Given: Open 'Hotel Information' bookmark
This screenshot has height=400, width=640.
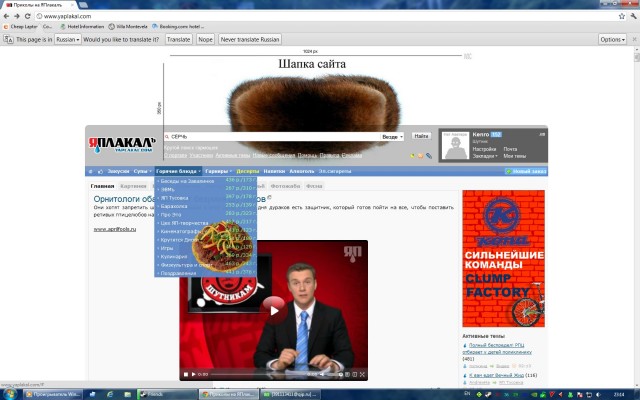Looking at the screenshot, I should tap(82, 27).
